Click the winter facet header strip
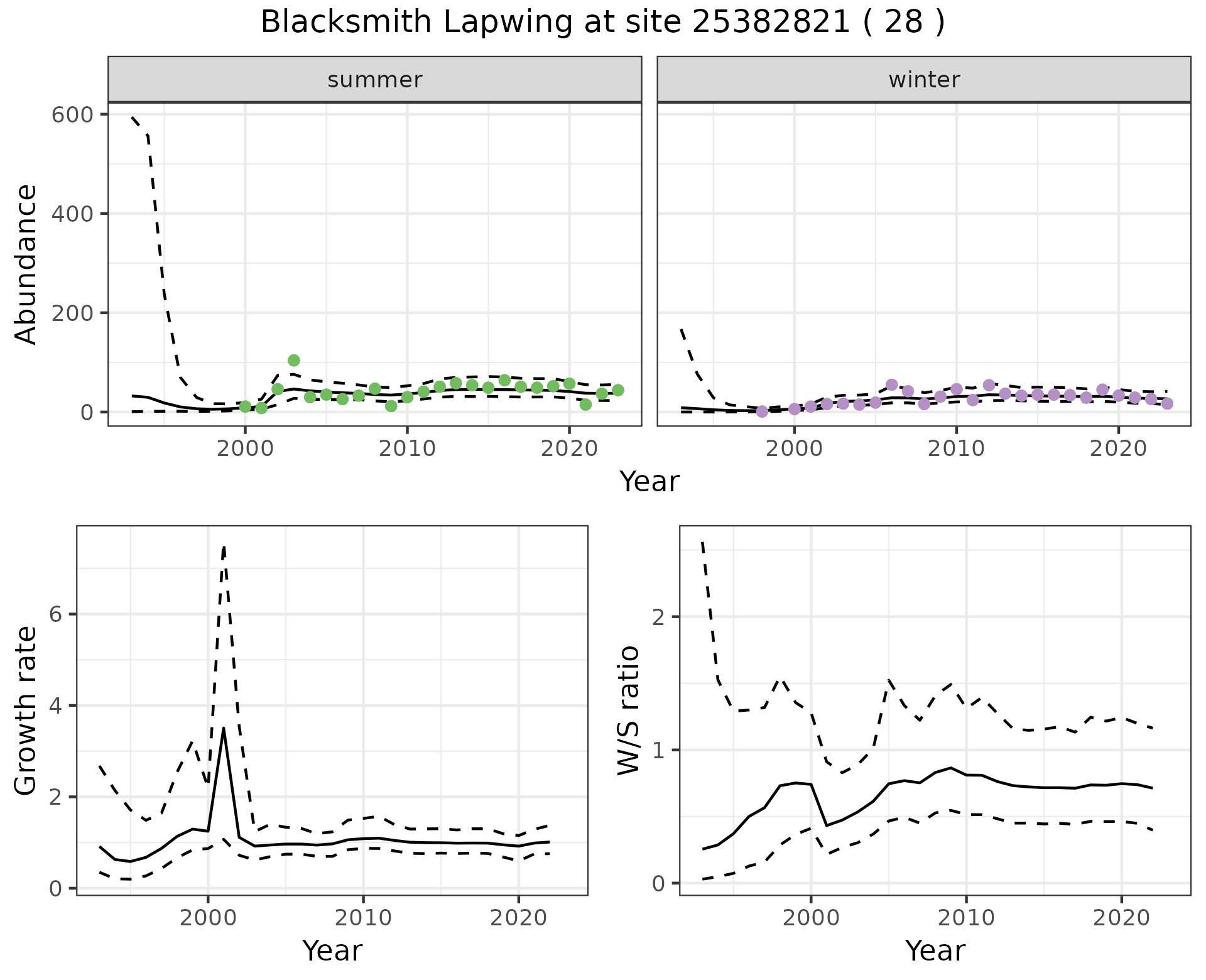 tap(923, 80)
